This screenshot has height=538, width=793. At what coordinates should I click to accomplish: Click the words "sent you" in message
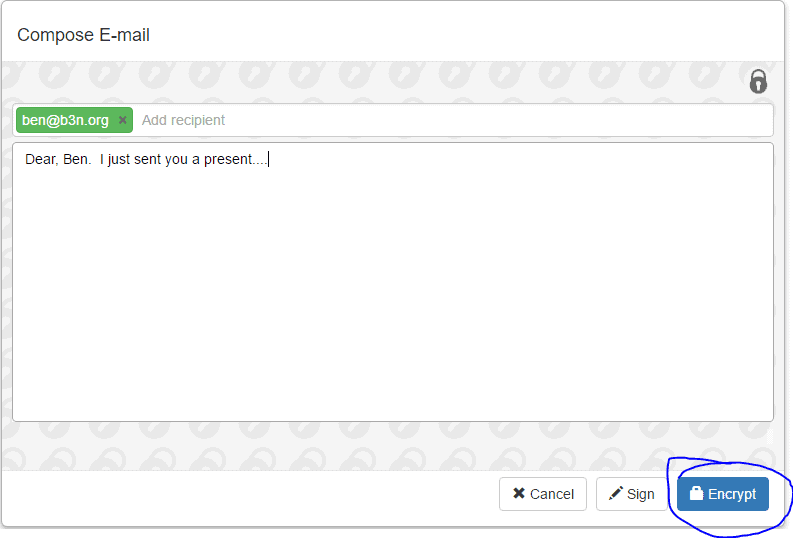pyautogui.click(x=161, y=160)
